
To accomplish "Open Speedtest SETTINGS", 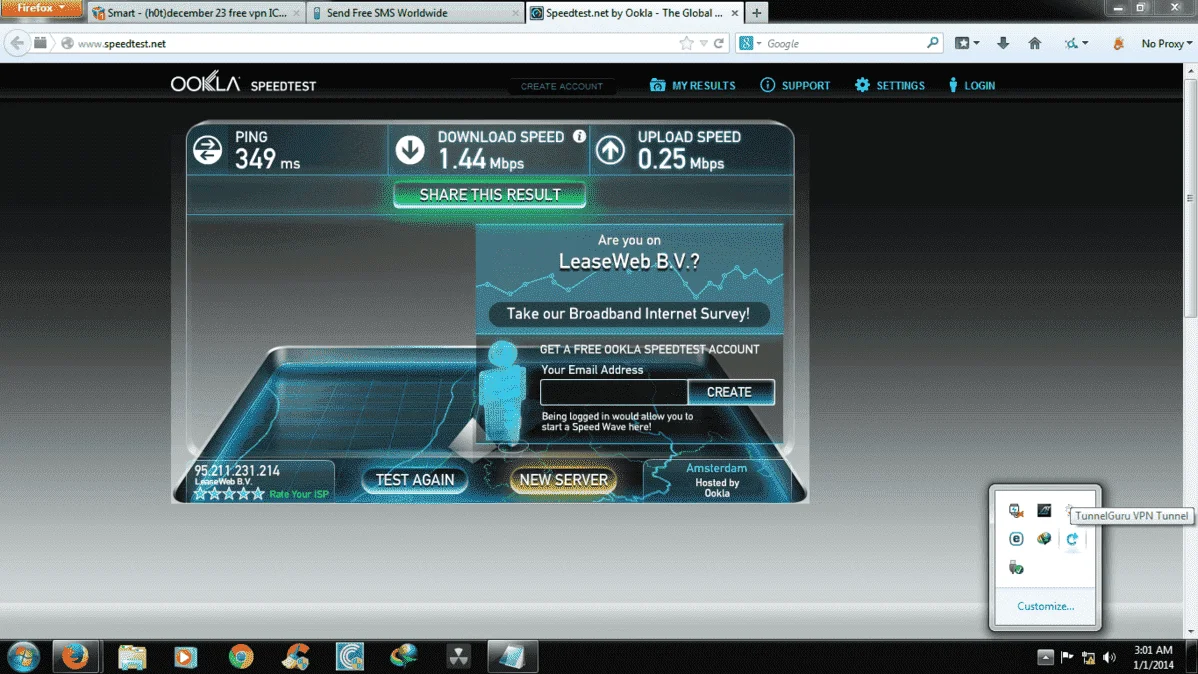I will [x=889, y=86].
